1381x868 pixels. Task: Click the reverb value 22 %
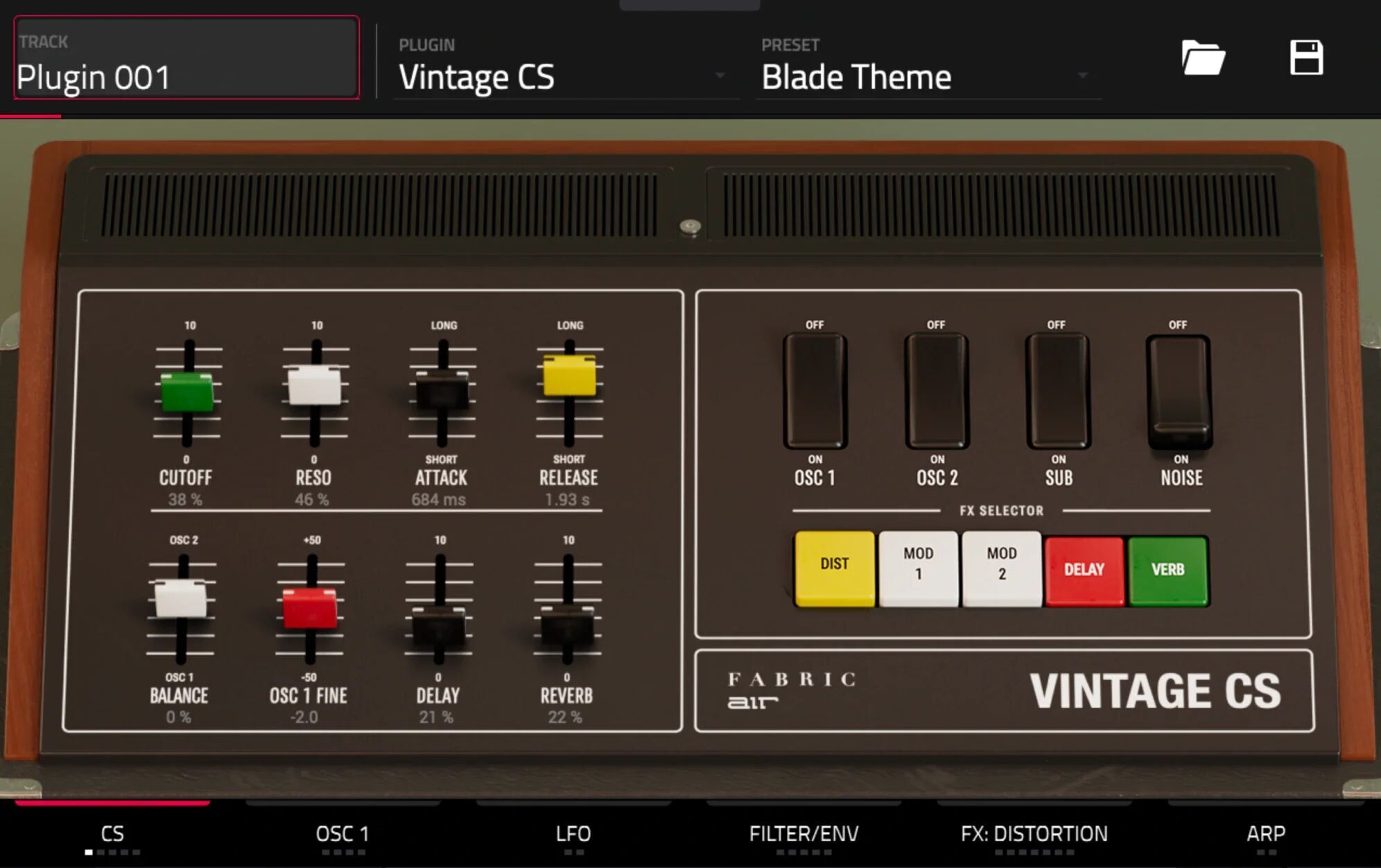(x=565, y=718)
